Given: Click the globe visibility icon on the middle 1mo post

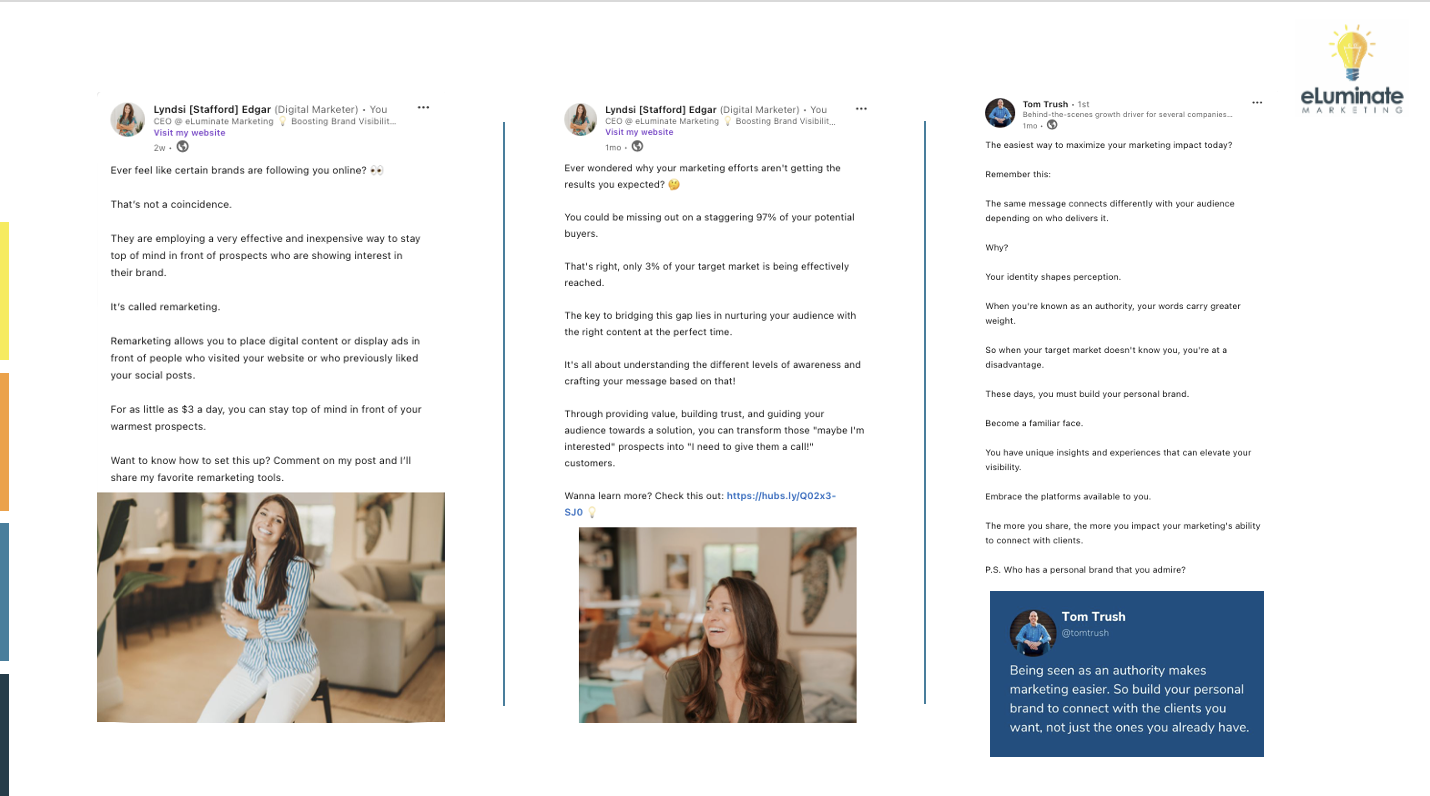Looking at the screenshot, I should 637,146.
